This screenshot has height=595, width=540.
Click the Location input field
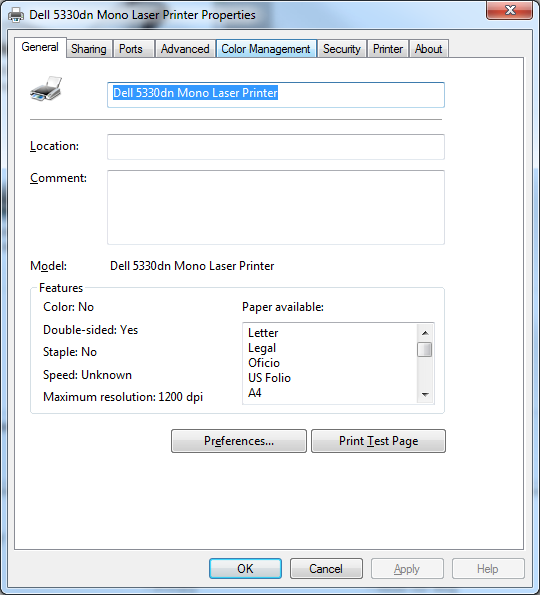tap(276, 147)
